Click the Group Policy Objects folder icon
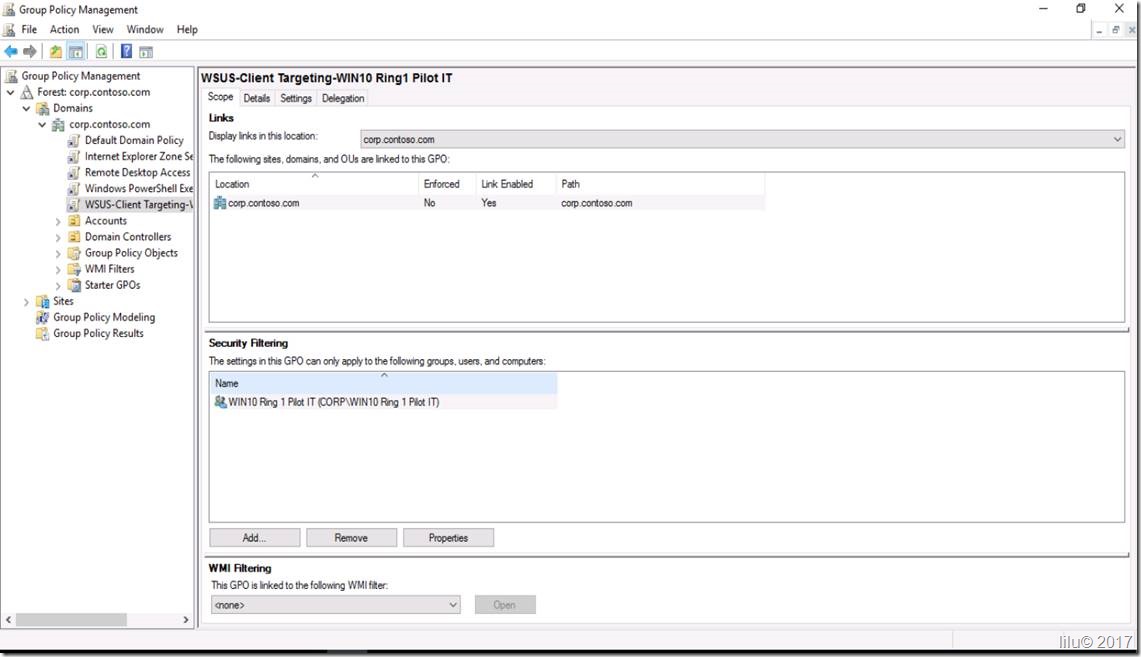This screenshot has height=657, width=1141. tap(73, 252)
